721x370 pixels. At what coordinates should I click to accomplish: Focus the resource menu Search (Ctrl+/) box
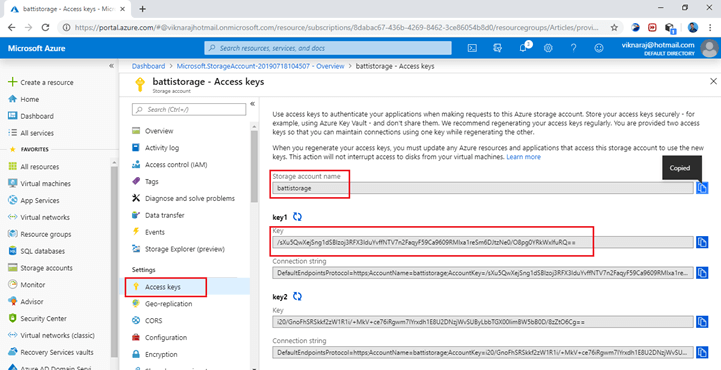pos(189,109)
